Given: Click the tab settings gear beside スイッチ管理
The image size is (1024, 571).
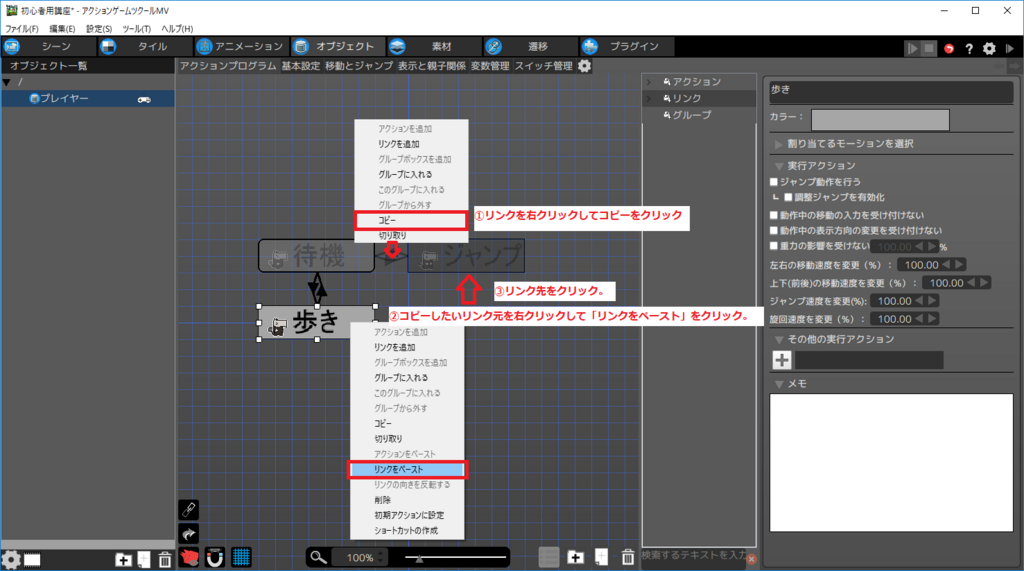Looking at the screenshot, I should point(584,66).
